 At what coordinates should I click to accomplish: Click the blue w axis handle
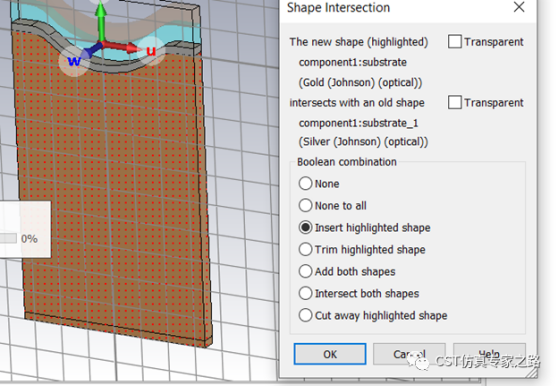74,61
